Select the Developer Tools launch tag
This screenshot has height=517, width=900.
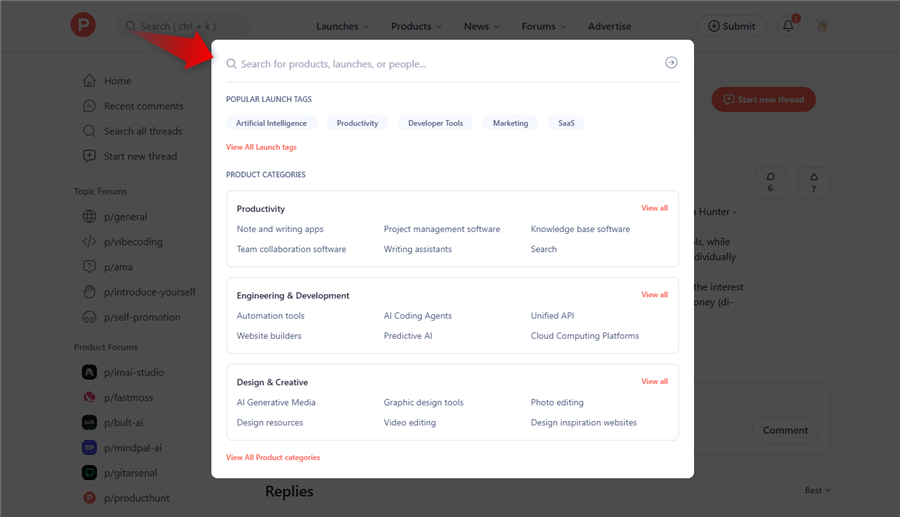435,123
